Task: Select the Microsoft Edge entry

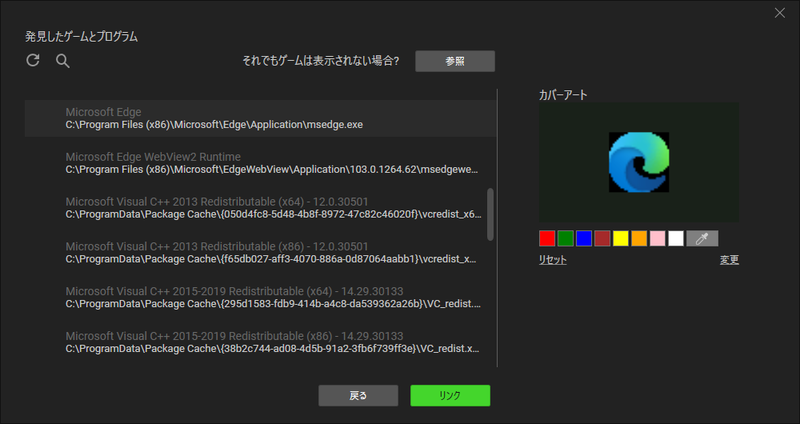Action: click(x=260, y=118)
